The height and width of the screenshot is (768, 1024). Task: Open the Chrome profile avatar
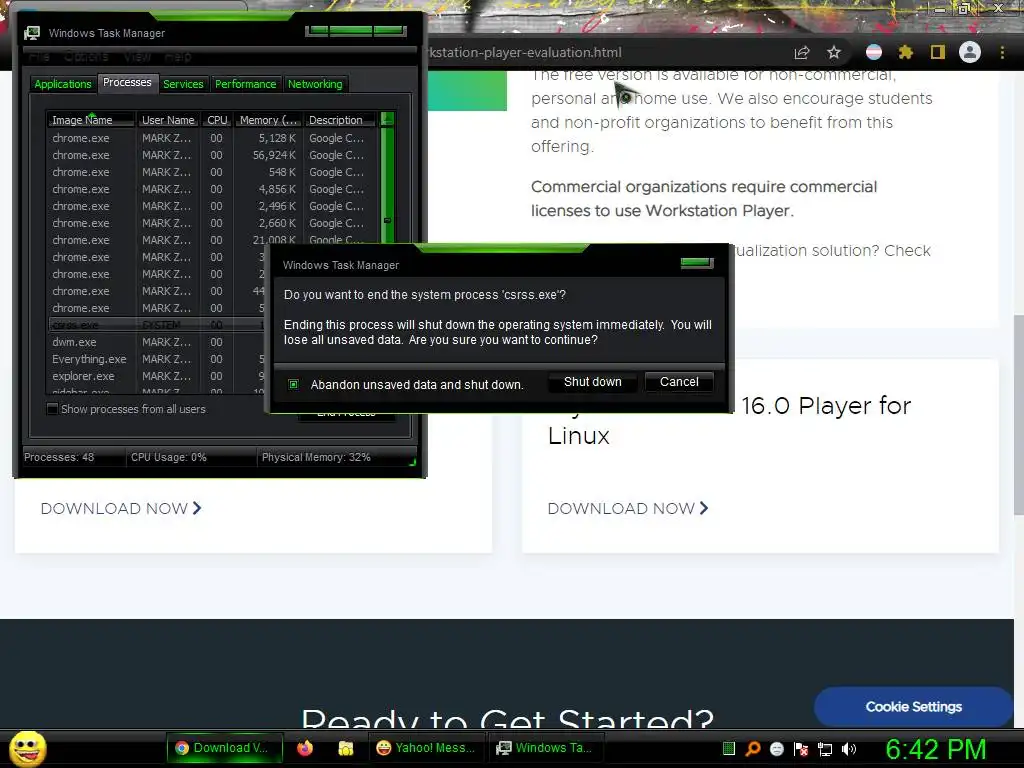coord(970,52)
